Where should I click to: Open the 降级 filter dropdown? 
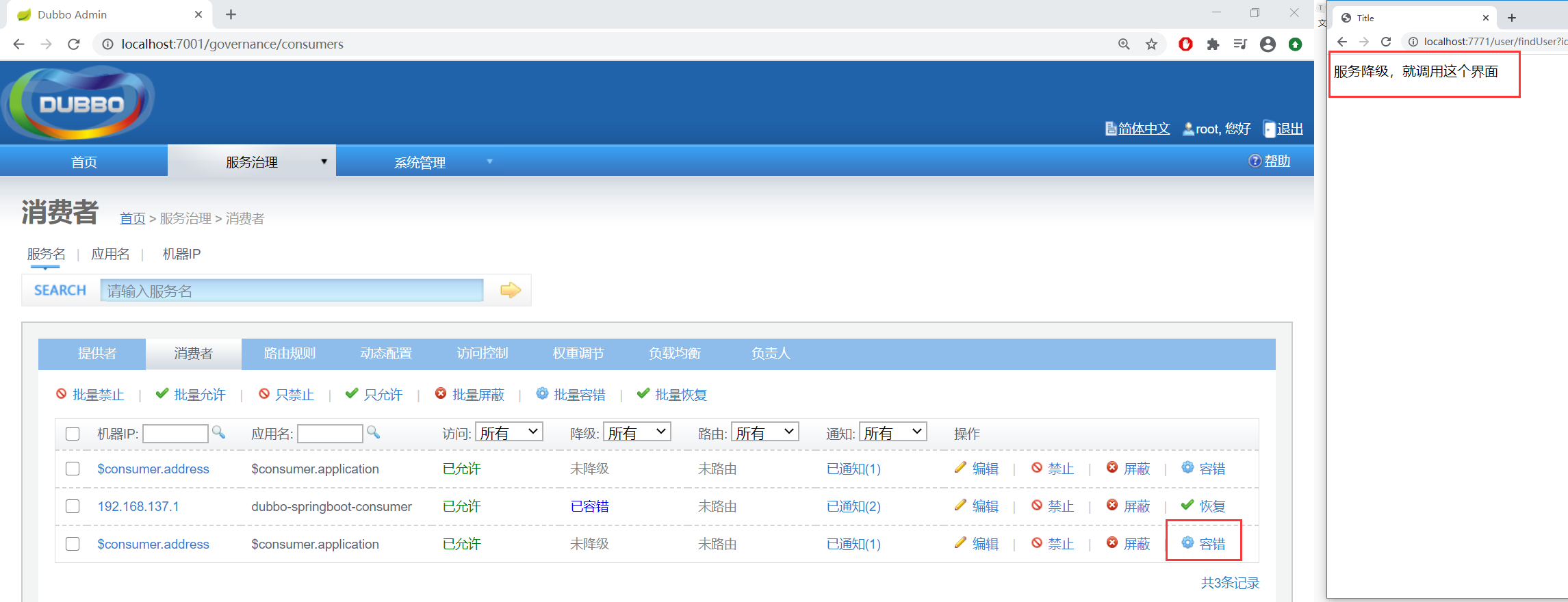(x=637, y=432)
